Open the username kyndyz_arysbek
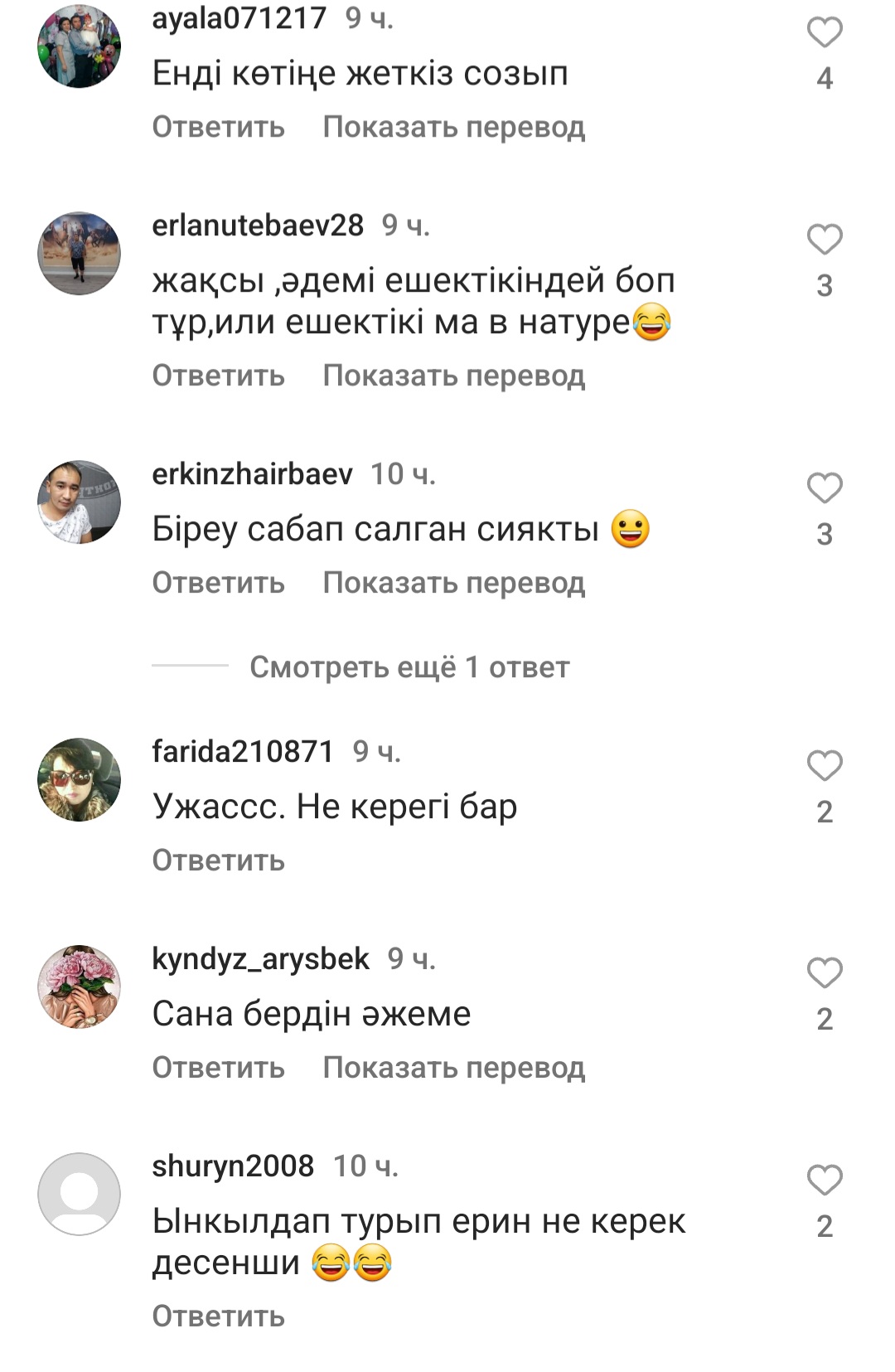The image size is (895, 1372). pos(261,959)
